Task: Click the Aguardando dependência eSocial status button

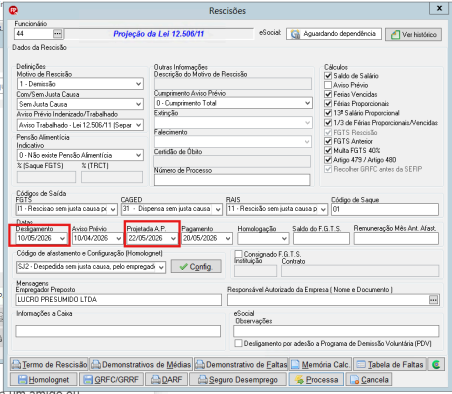Action: pos(334,34)
